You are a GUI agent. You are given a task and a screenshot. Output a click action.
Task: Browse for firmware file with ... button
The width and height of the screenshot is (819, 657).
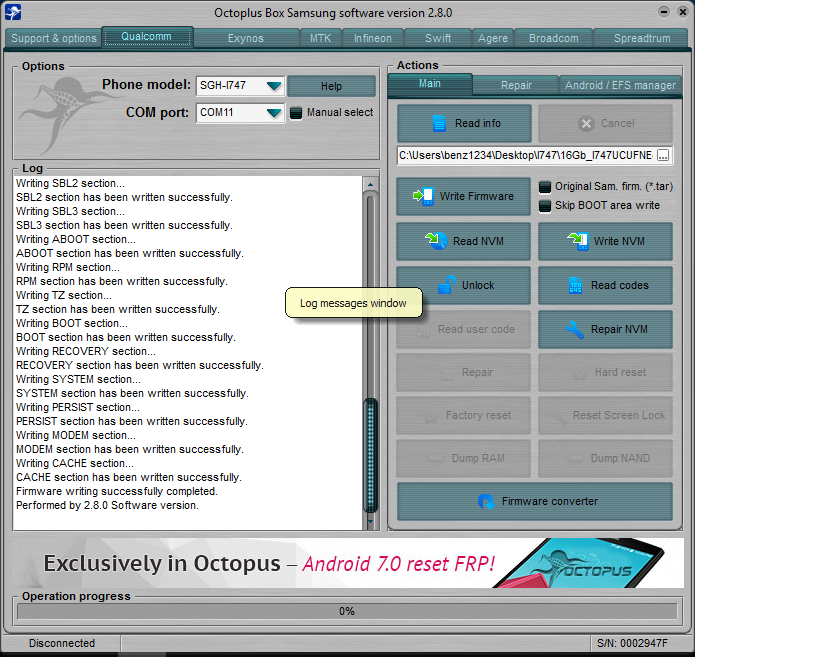coord(663,156)
